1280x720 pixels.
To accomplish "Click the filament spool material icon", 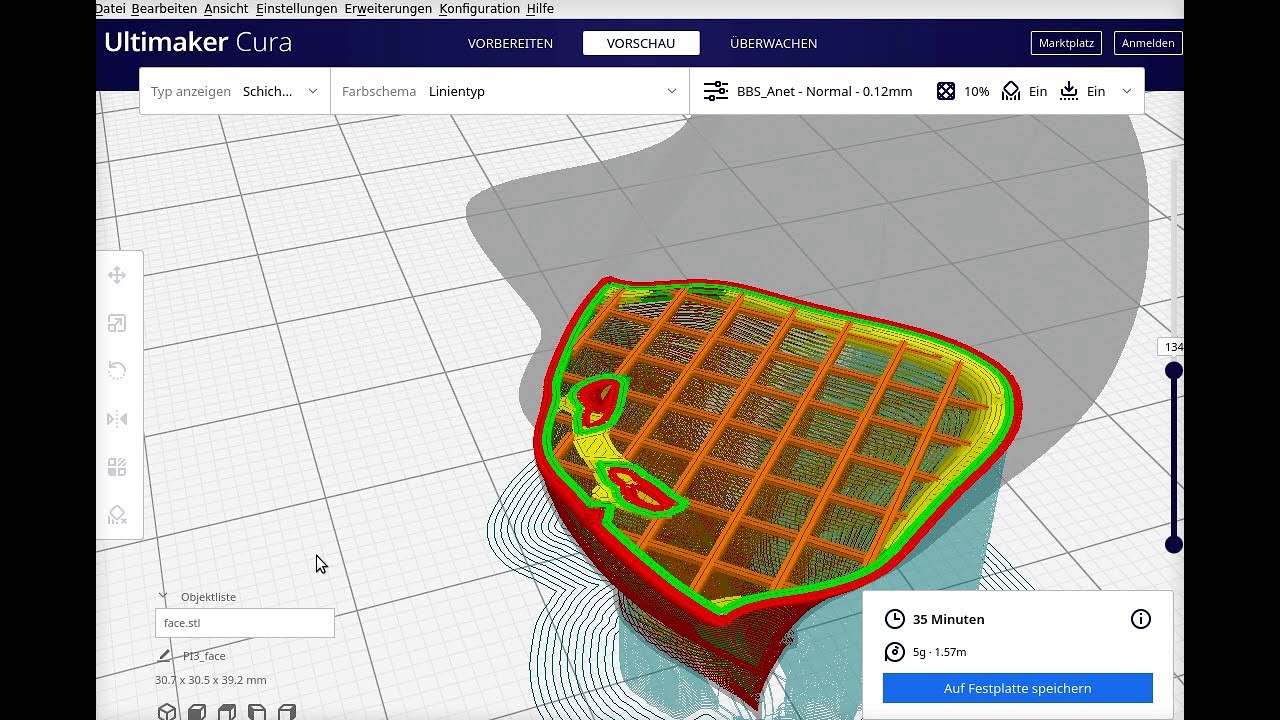I will pos(895,652).
